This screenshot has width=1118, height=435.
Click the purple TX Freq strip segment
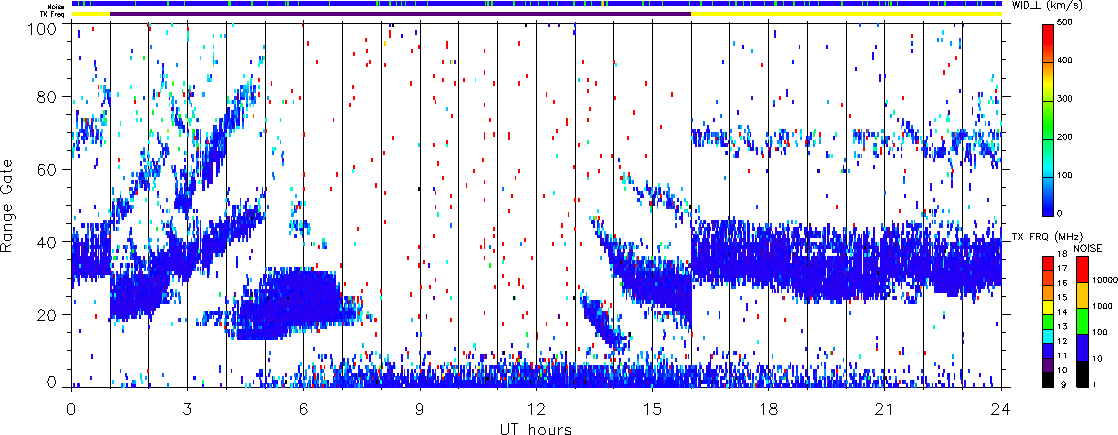click(400, 14)
